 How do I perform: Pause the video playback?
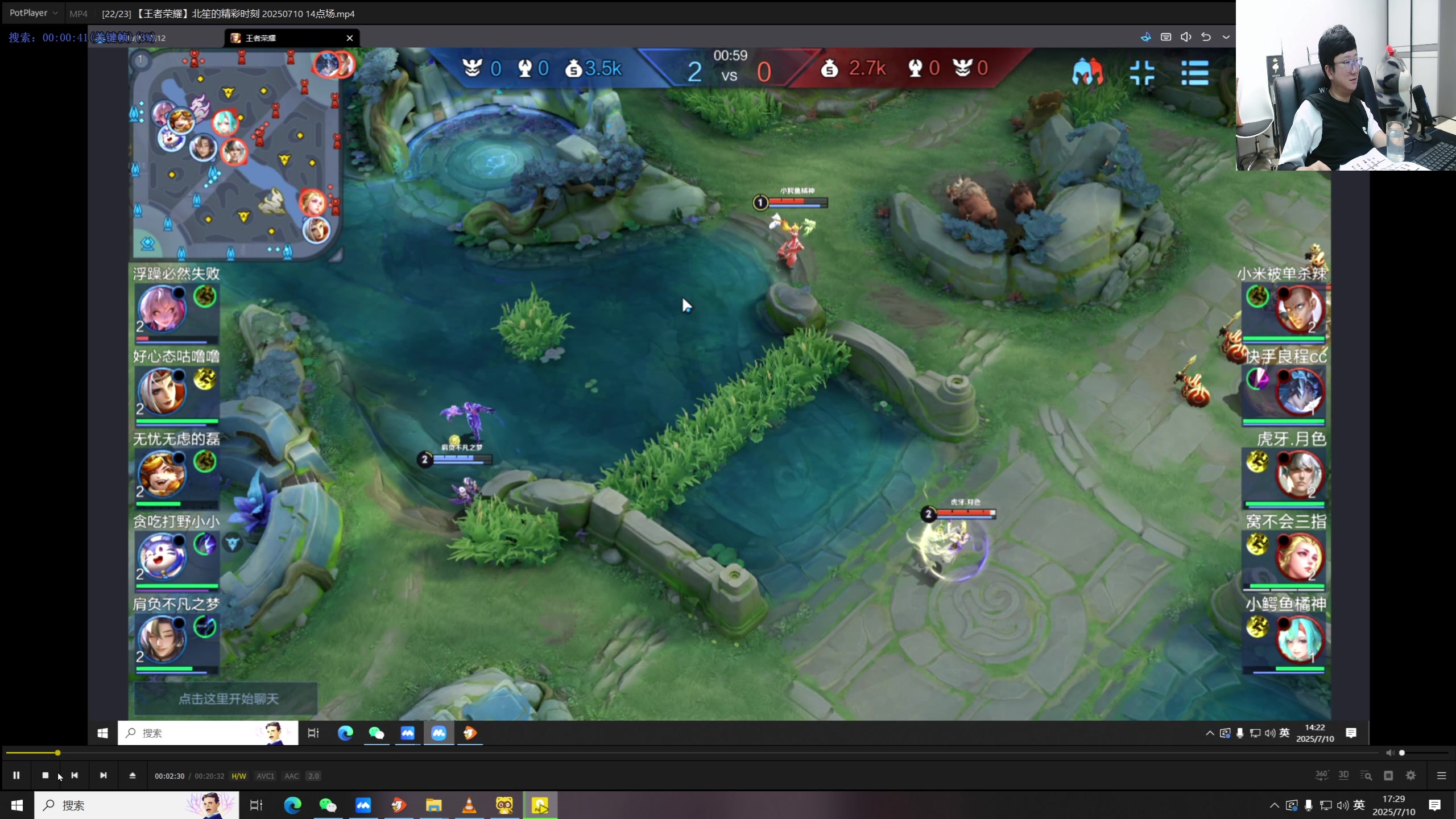pos(16,775)
